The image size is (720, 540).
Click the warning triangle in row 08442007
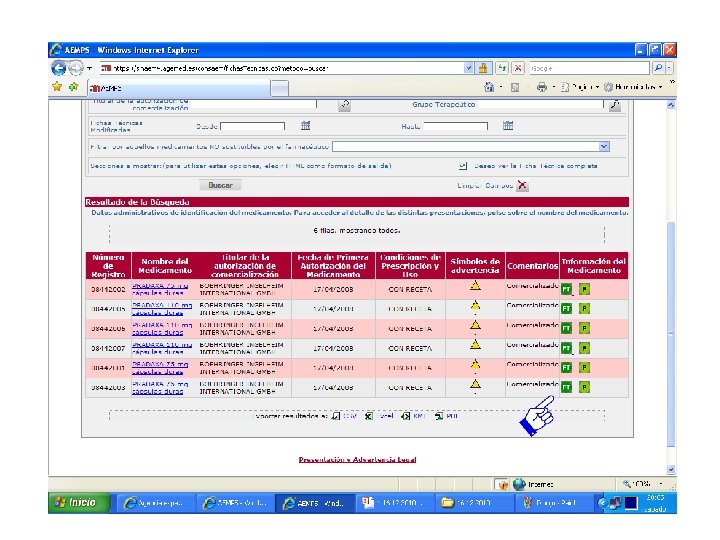(x=475, y=344)
